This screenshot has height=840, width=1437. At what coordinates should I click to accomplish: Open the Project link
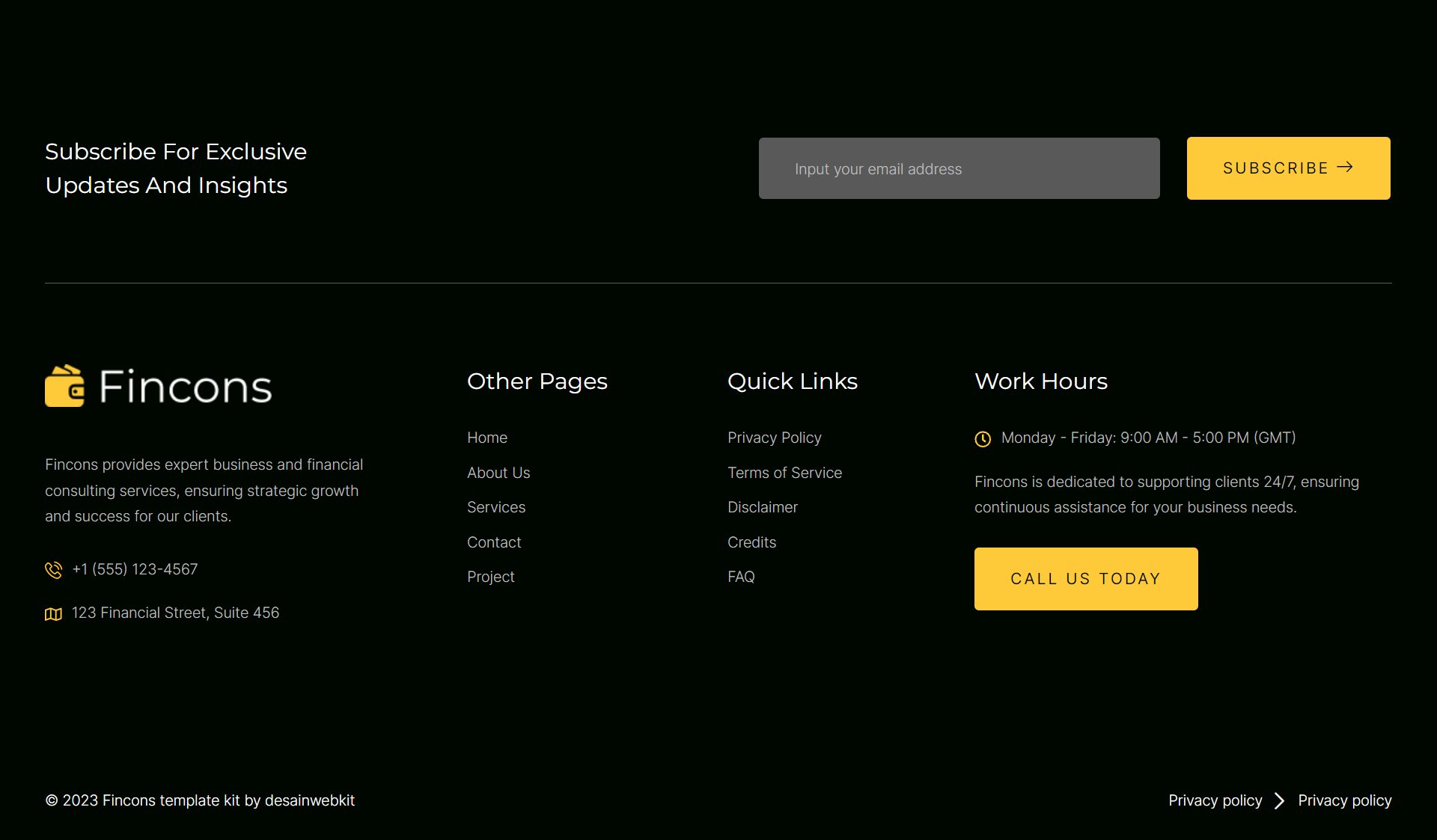[x=491, y=577]
